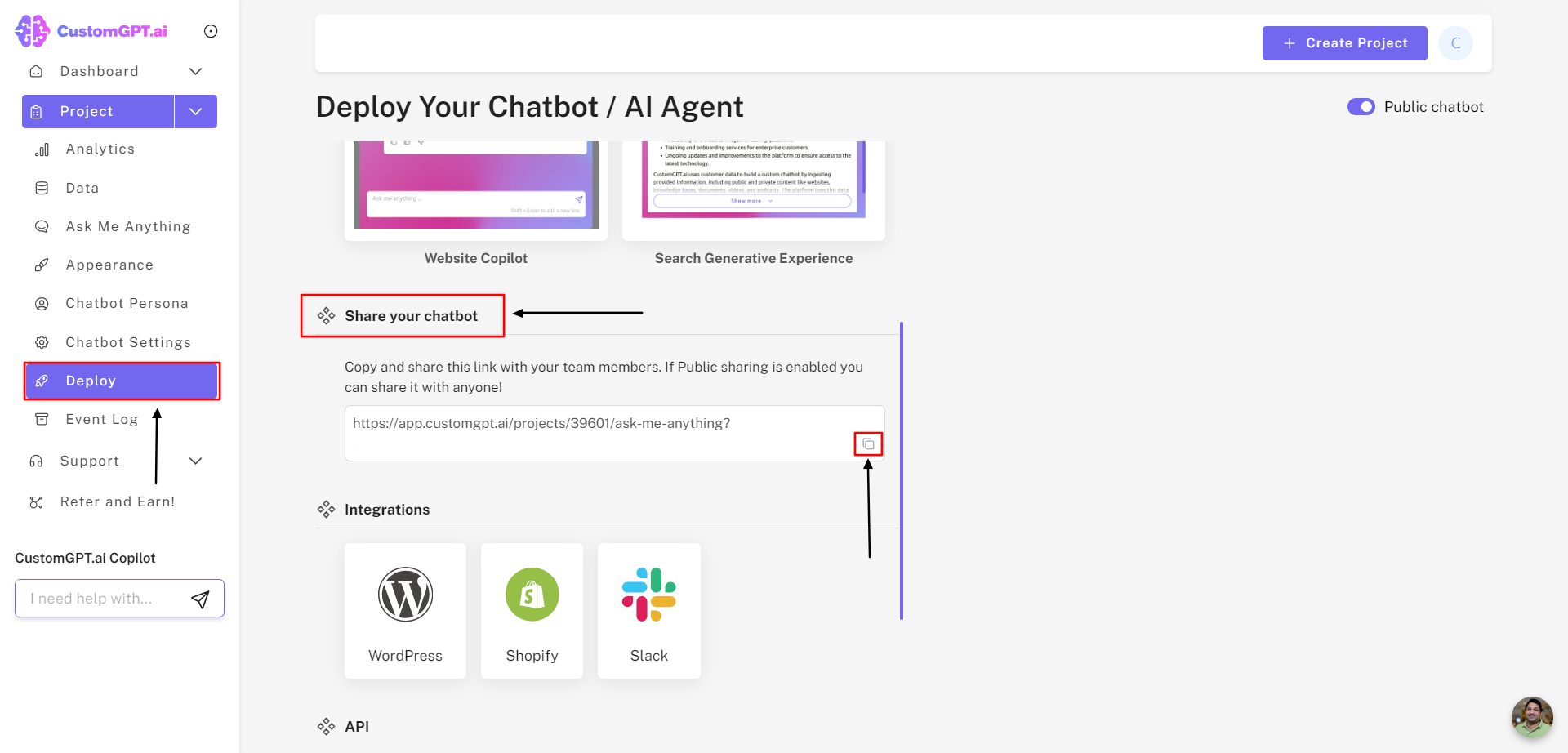Open the Project menu item

(98, 111)
